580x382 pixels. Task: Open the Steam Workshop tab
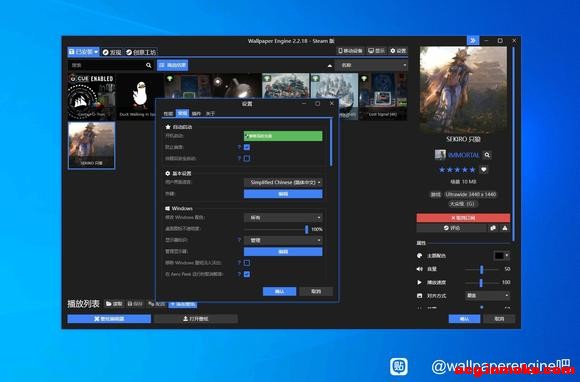click(141, 52)
